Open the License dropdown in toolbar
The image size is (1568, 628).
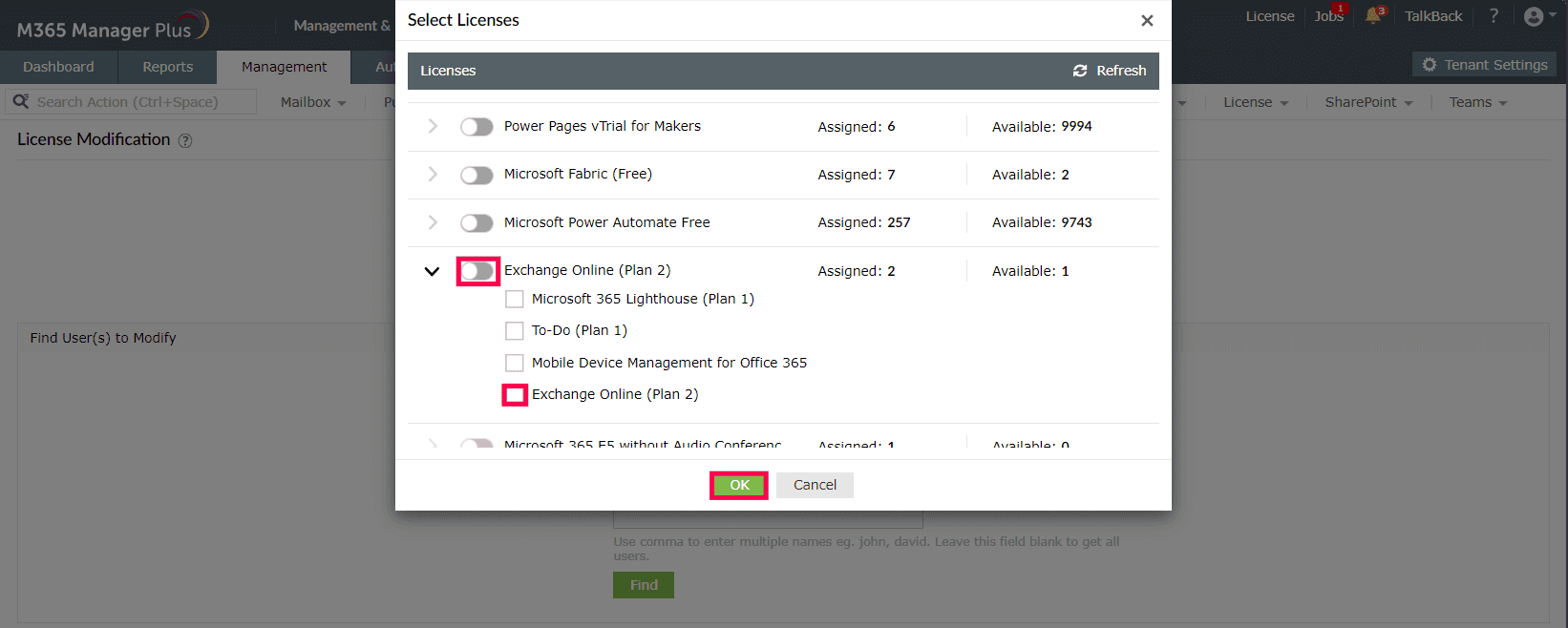point(1256,102)
